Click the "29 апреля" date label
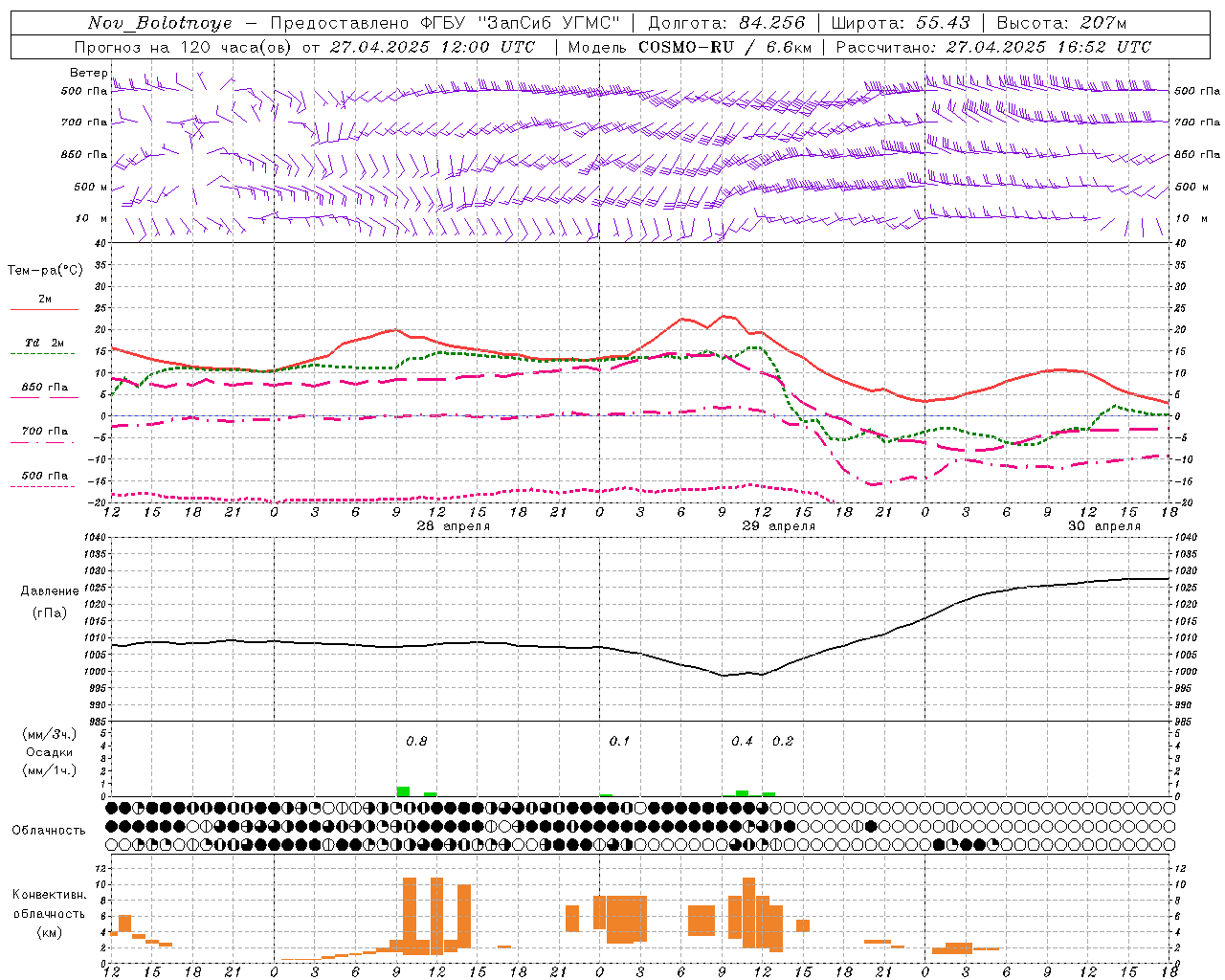Image resolution: width=1225 pixels, height=980 pixels. 779,526
